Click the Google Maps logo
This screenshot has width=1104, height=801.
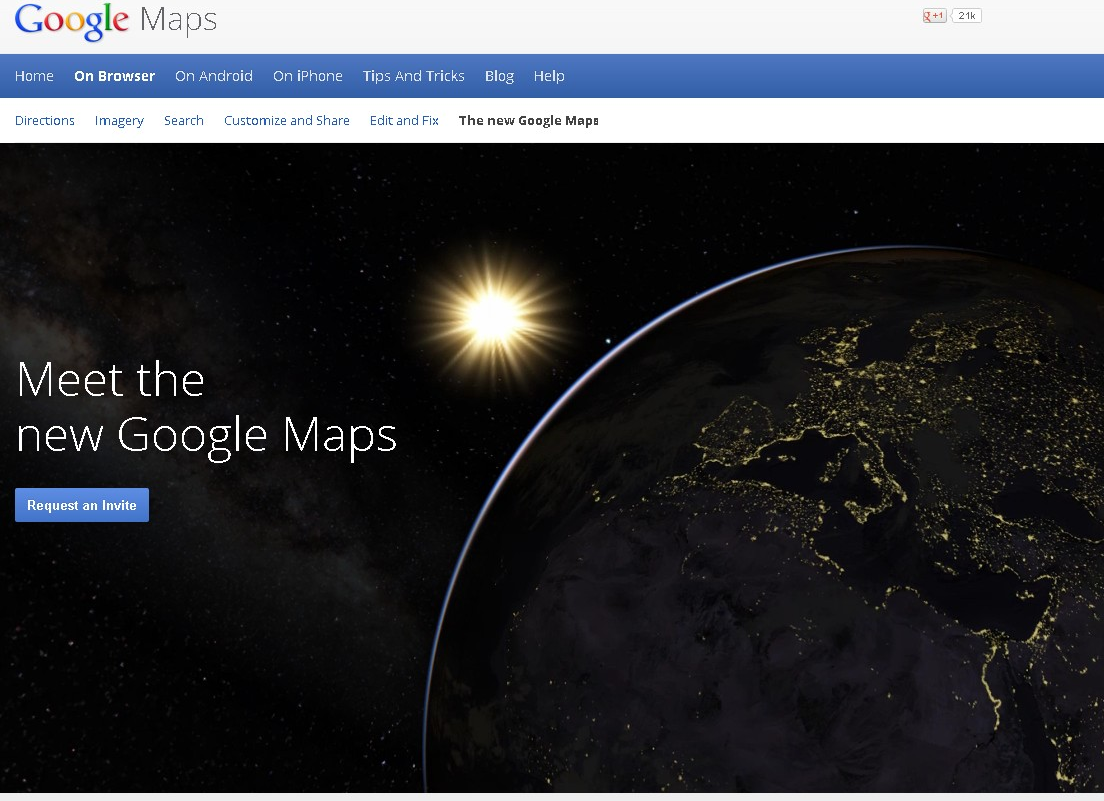pos(115,21)
